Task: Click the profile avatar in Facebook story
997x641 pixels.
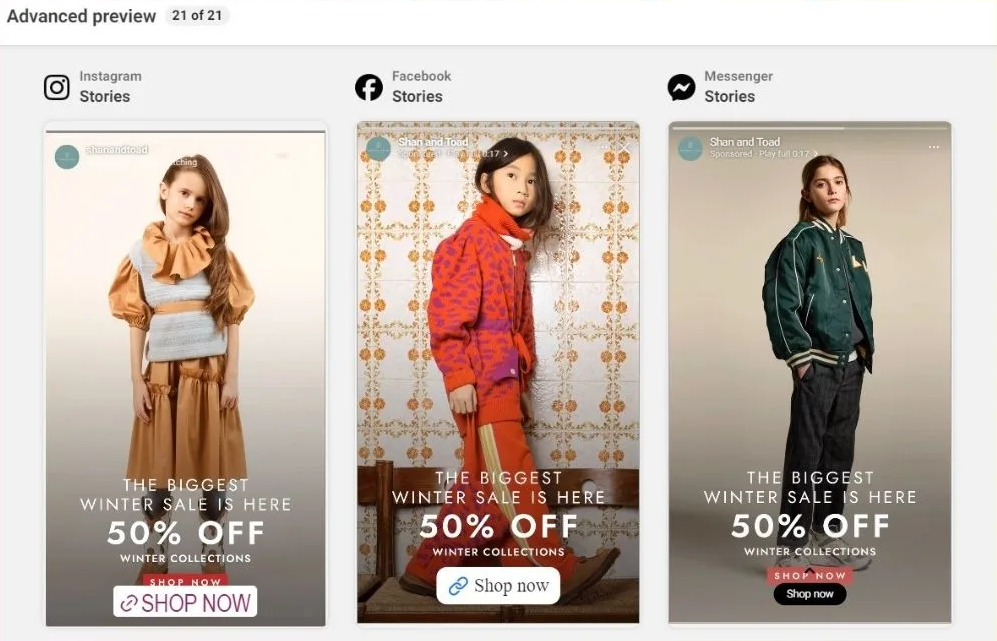Action: (378, 149)
